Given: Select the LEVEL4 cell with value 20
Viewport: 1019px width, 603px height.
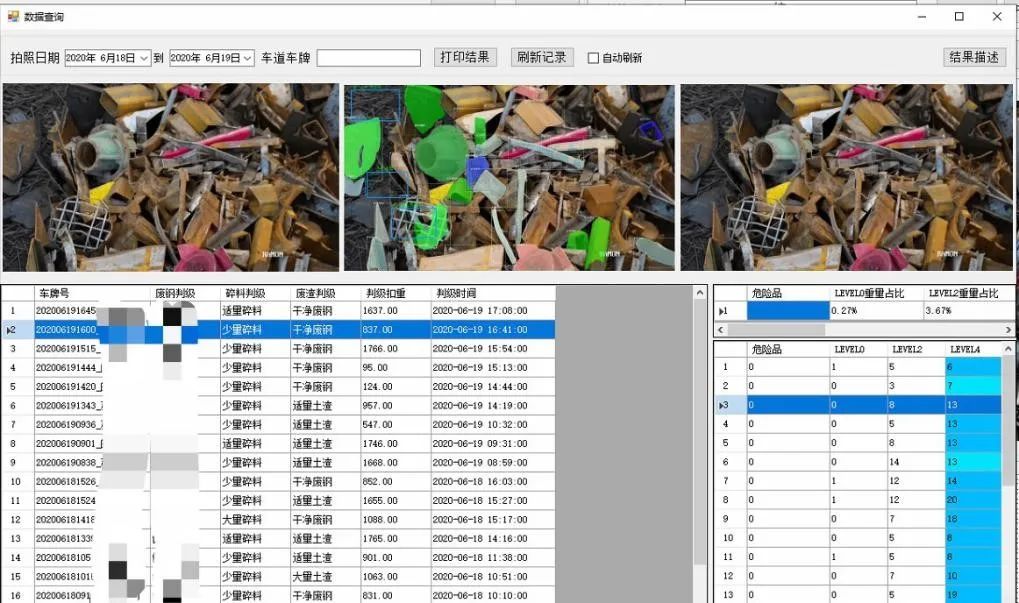Looking at the screenshot, I should pos(972,500).
